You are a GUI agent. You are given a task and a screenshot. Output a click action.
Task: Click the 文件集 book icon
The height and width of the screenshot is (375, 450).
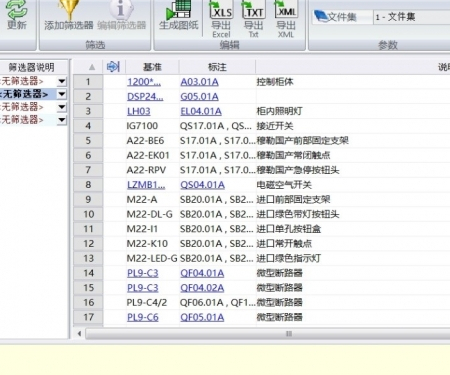click(x=321, y=16)
